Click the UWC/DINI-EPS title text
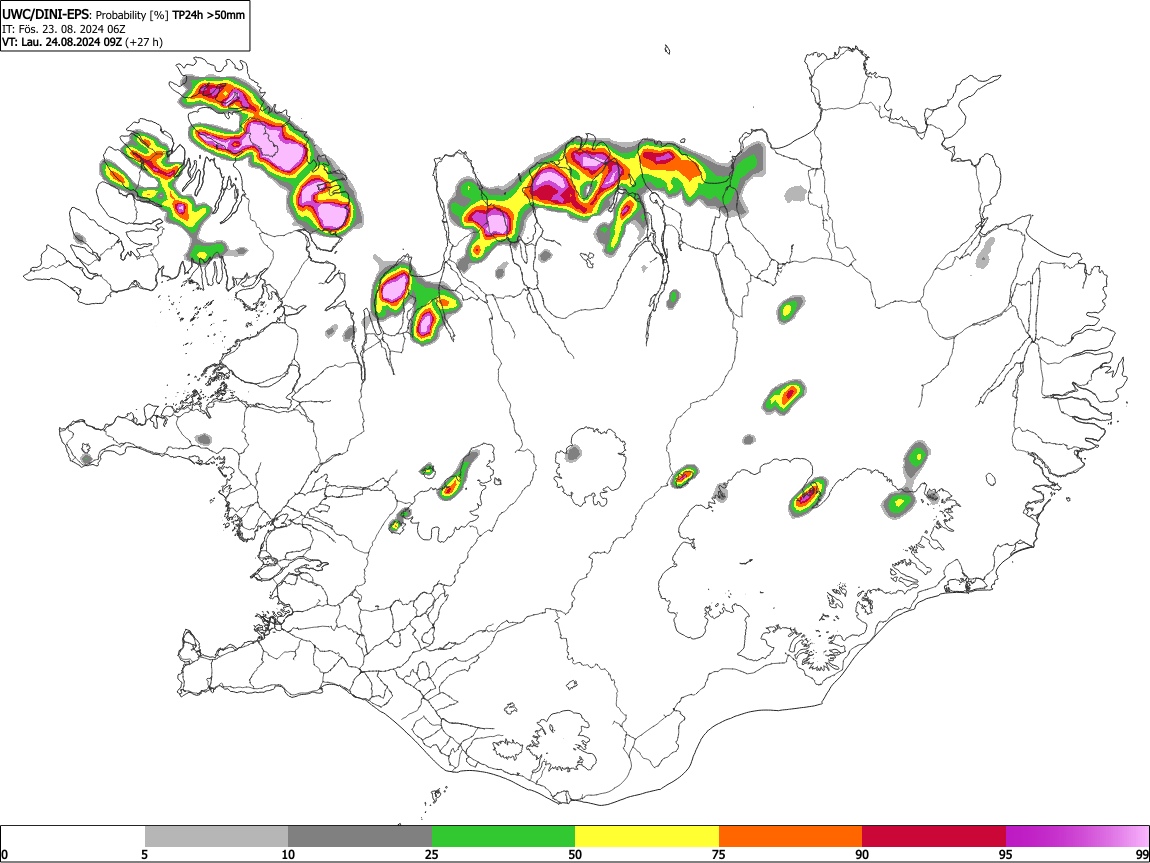Image resolution: width=1150 pixels, height=863 pixels. tap(46, 14)
